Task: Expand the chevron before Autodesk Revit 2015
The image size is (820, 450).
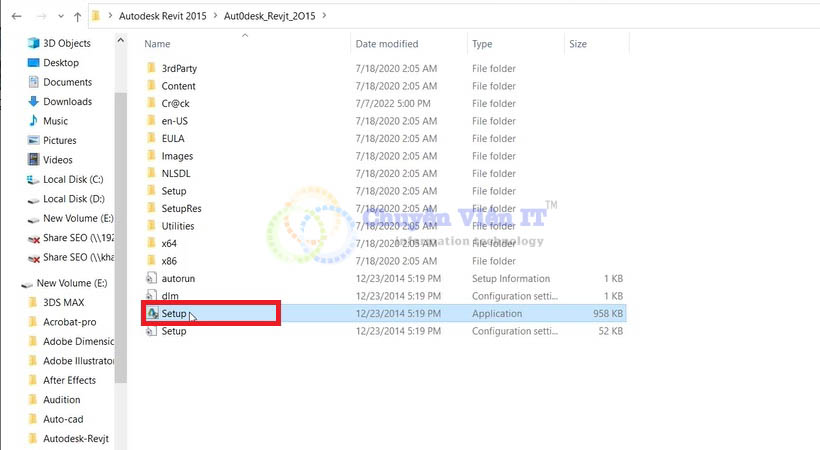Action: point(110,16)
